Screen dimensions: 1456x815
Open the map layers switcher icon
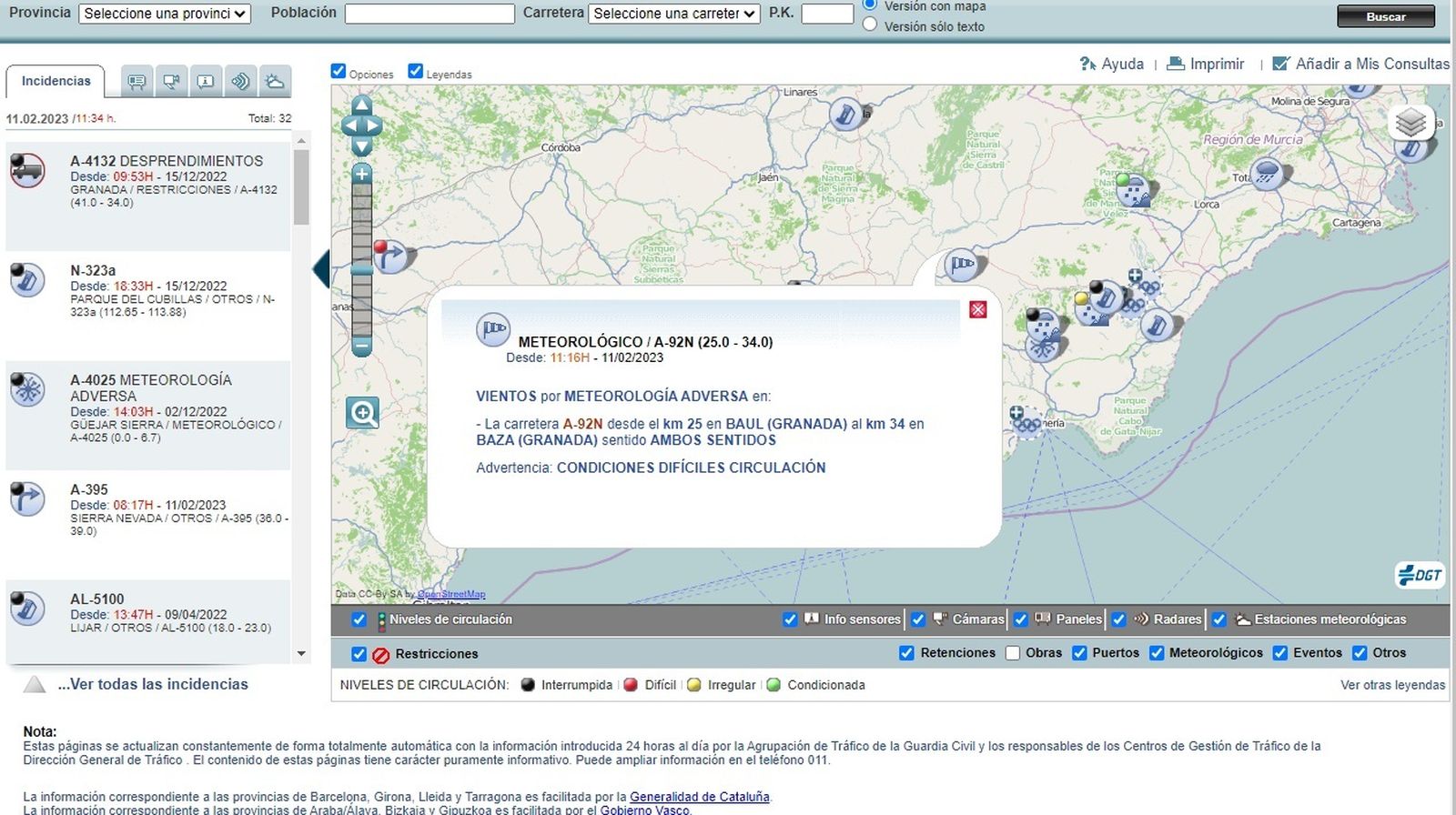pyautogui.click(x=1410, y=122)
